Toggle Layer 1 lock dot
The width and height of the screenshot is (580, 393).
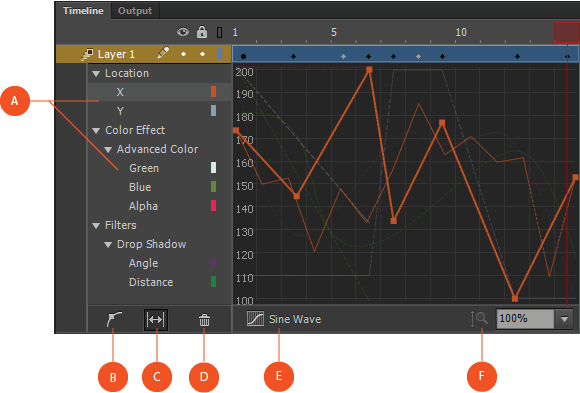[202, 54]
